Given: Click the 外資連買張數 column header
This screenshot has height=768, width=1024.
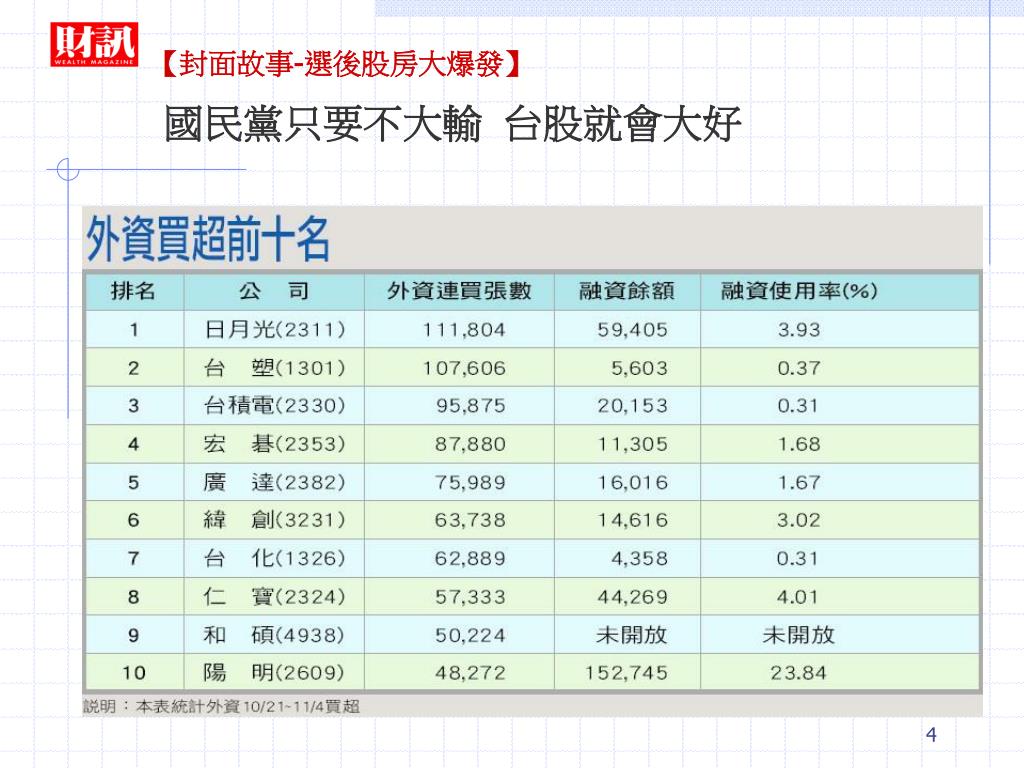Looking at the screenshot, I should coord(459,291).
